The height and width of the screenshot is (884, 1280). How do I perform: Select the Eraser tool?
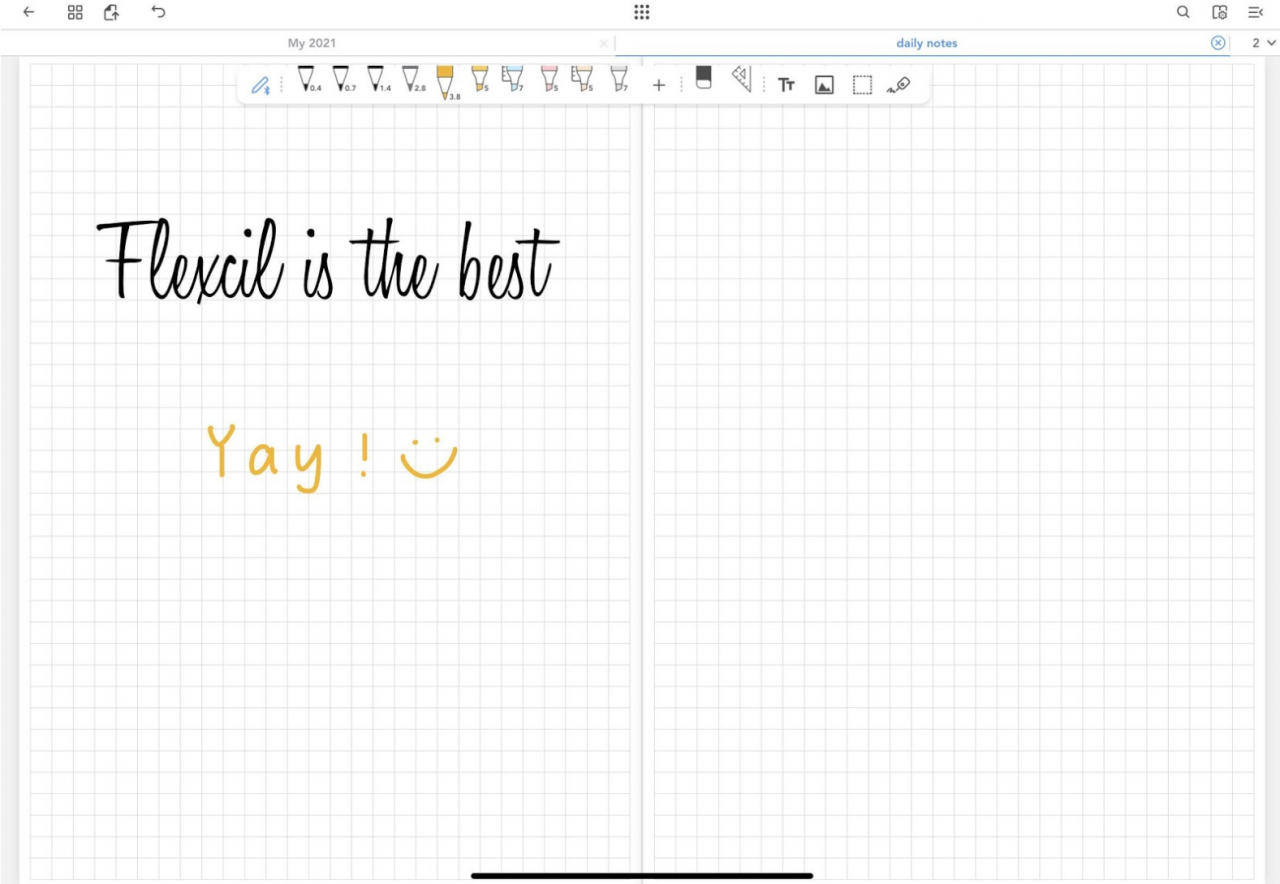tap(703, 84)
